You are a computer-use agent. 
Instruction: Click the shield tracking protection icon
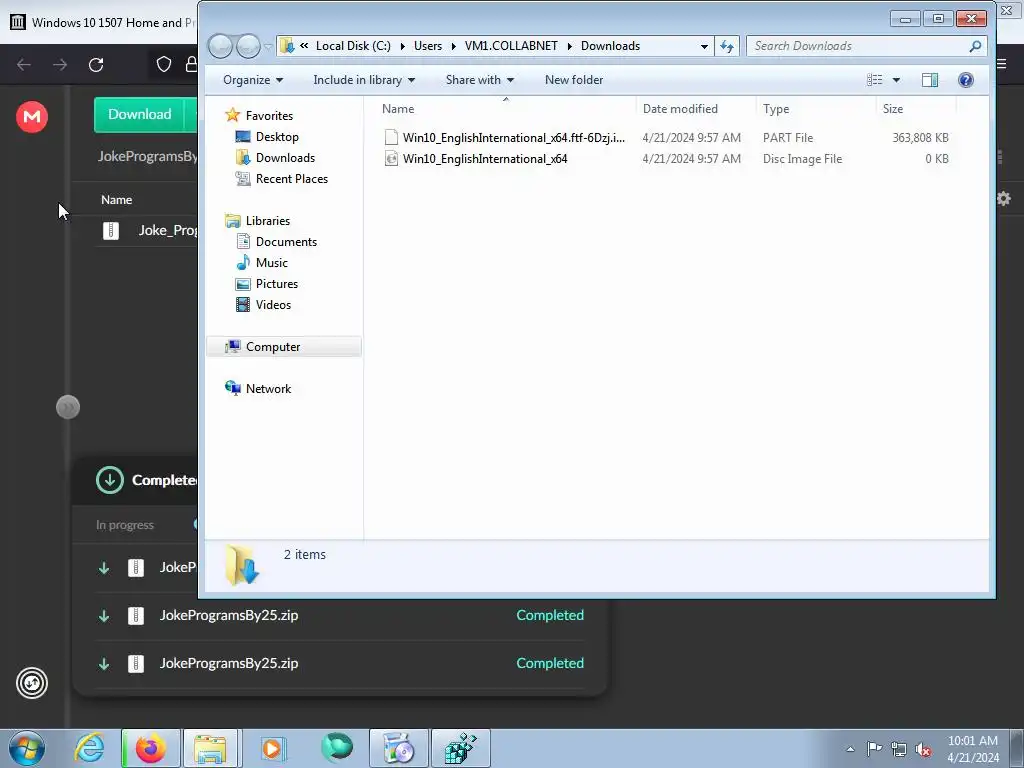[164, 64]
